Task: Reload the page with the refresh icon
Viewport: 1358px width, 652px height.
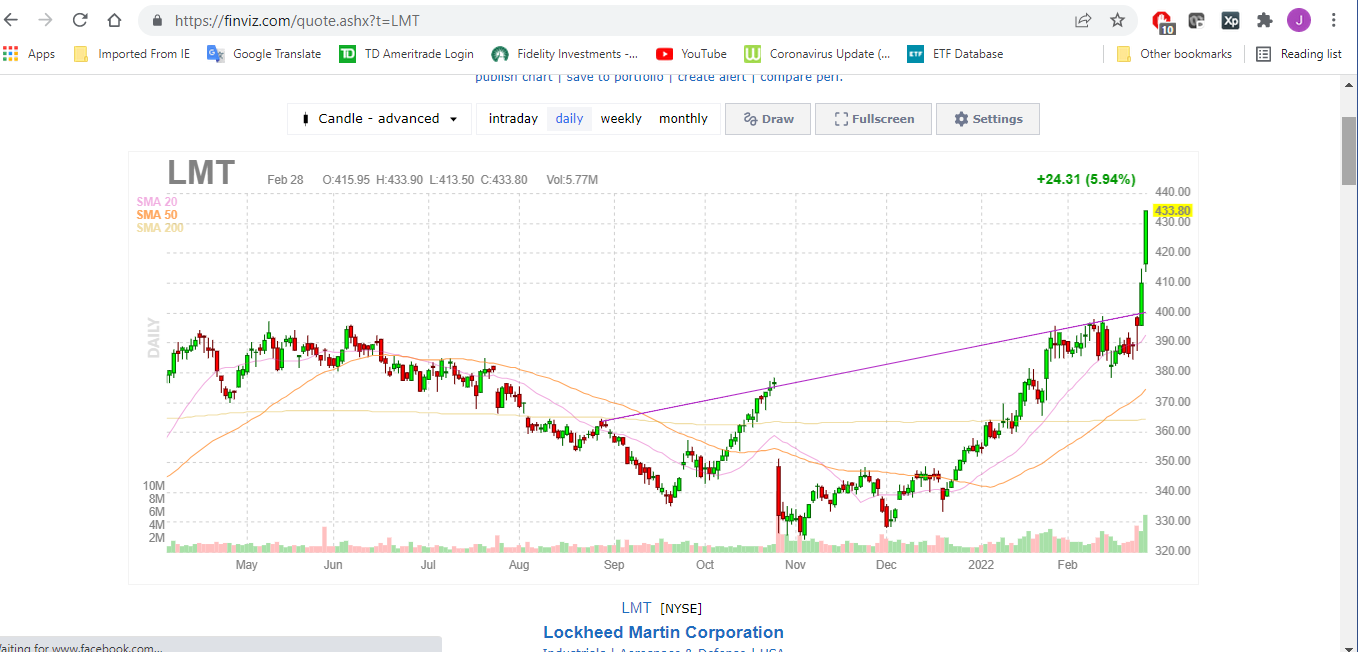Action: pos(80,20)
